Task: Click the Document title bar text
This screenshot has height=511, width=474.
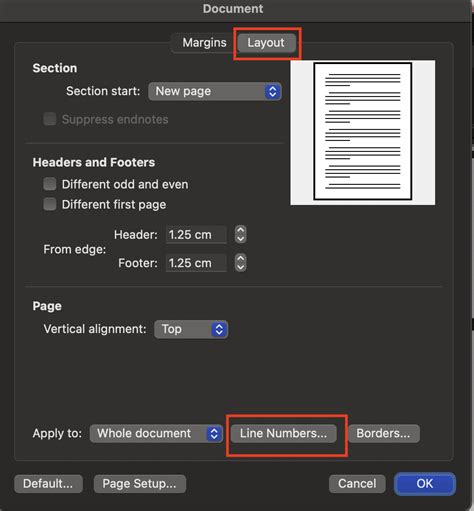Action: [x=233, y=9]
